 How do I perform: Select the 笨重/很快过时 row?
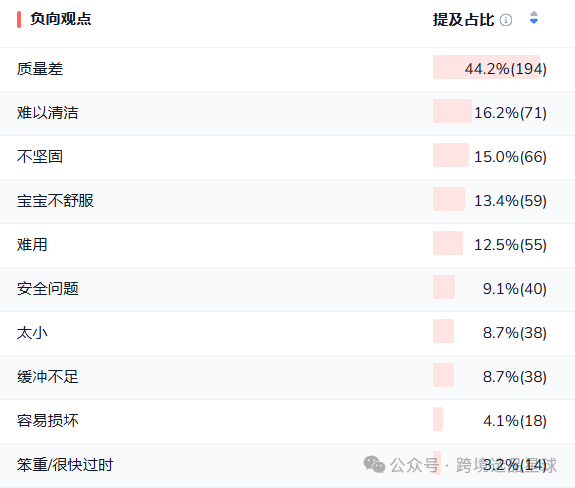(288, 465)
